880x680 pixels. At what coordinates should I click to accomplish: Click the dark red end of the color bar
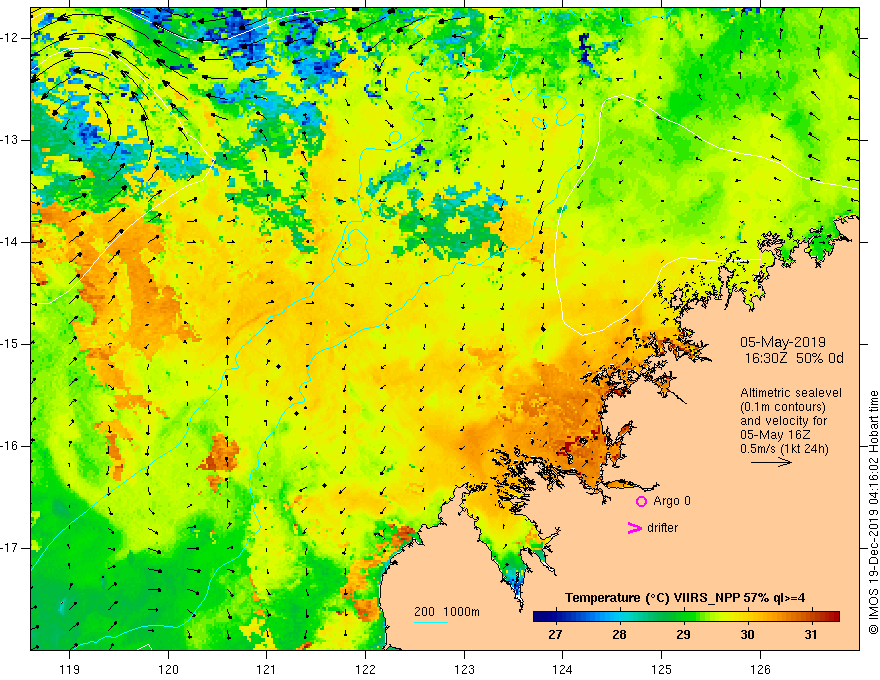tap(833, 617)
